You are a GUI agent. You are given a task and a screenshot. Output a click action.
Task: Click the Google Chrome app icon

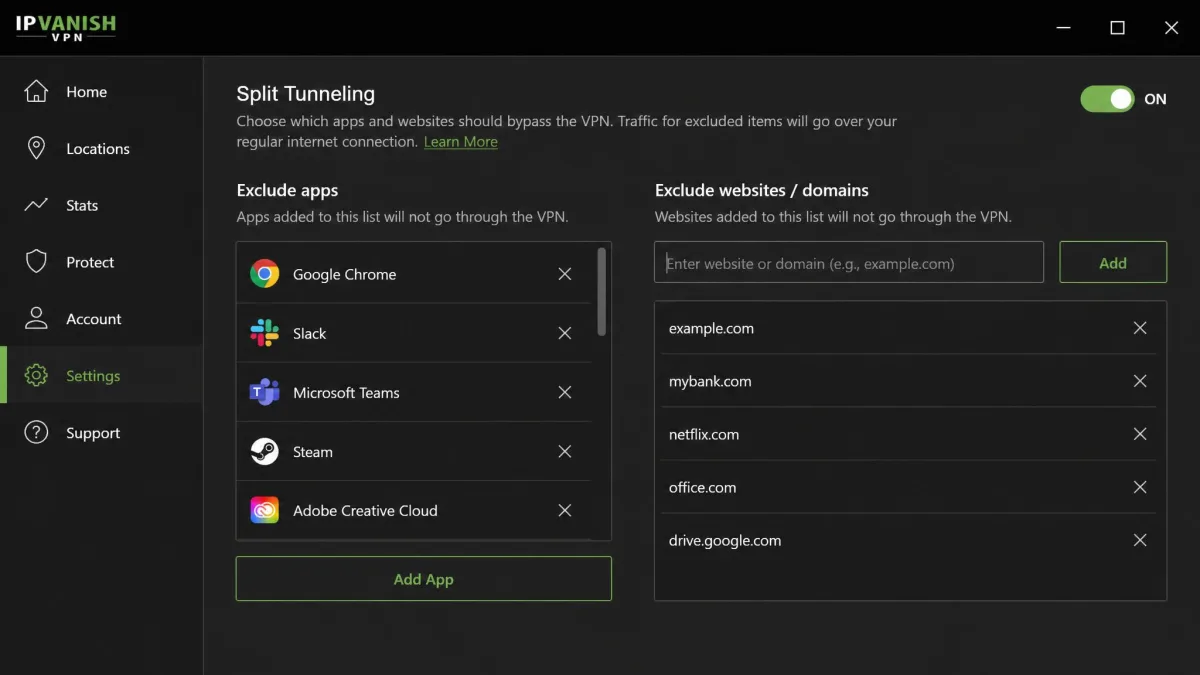coord(264,274)
